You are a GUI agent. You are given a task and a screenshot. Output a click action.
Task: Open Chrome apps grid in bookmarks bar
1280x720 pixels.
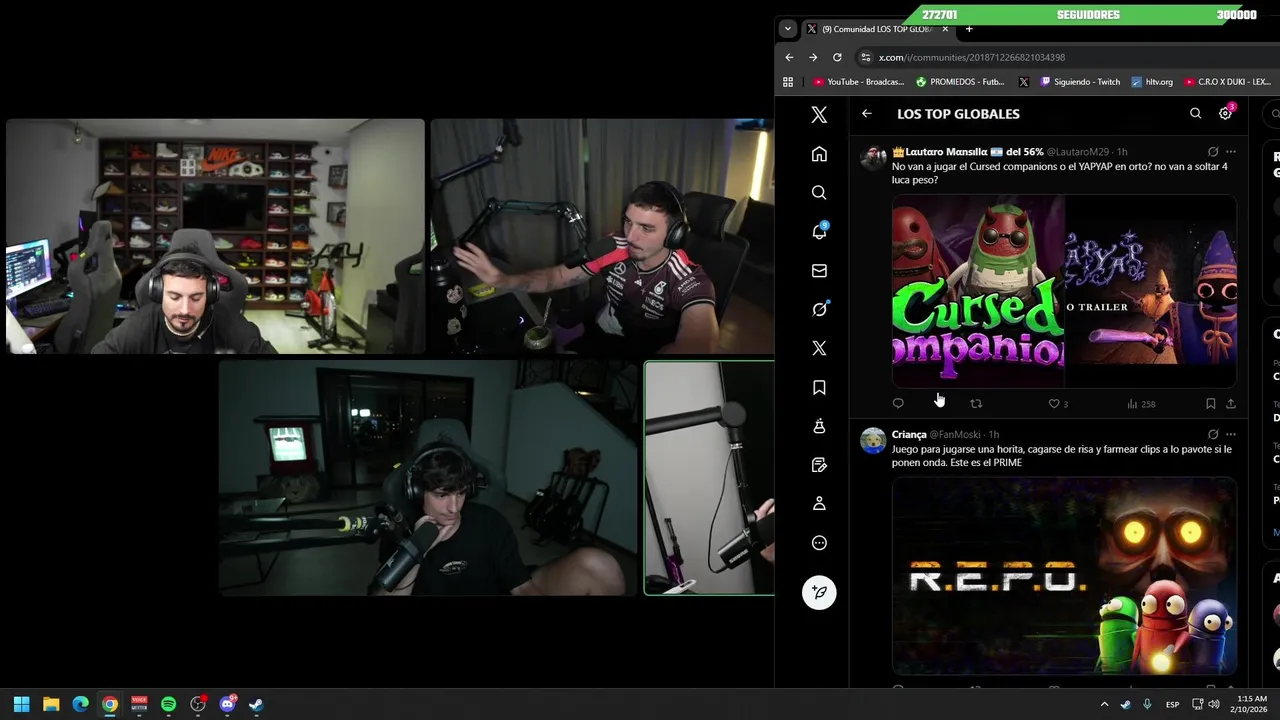pos(788,82)
